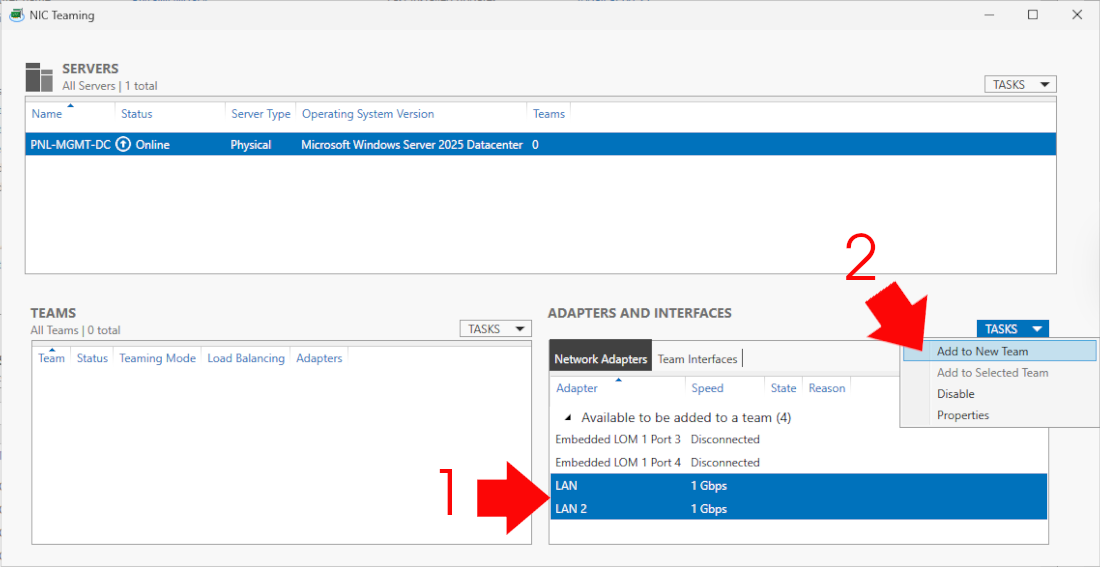Screen dimensions: 1100x567
Task: Click the Adapters and Interfaces TASKS dropdown
Action: coord(1012,329)
